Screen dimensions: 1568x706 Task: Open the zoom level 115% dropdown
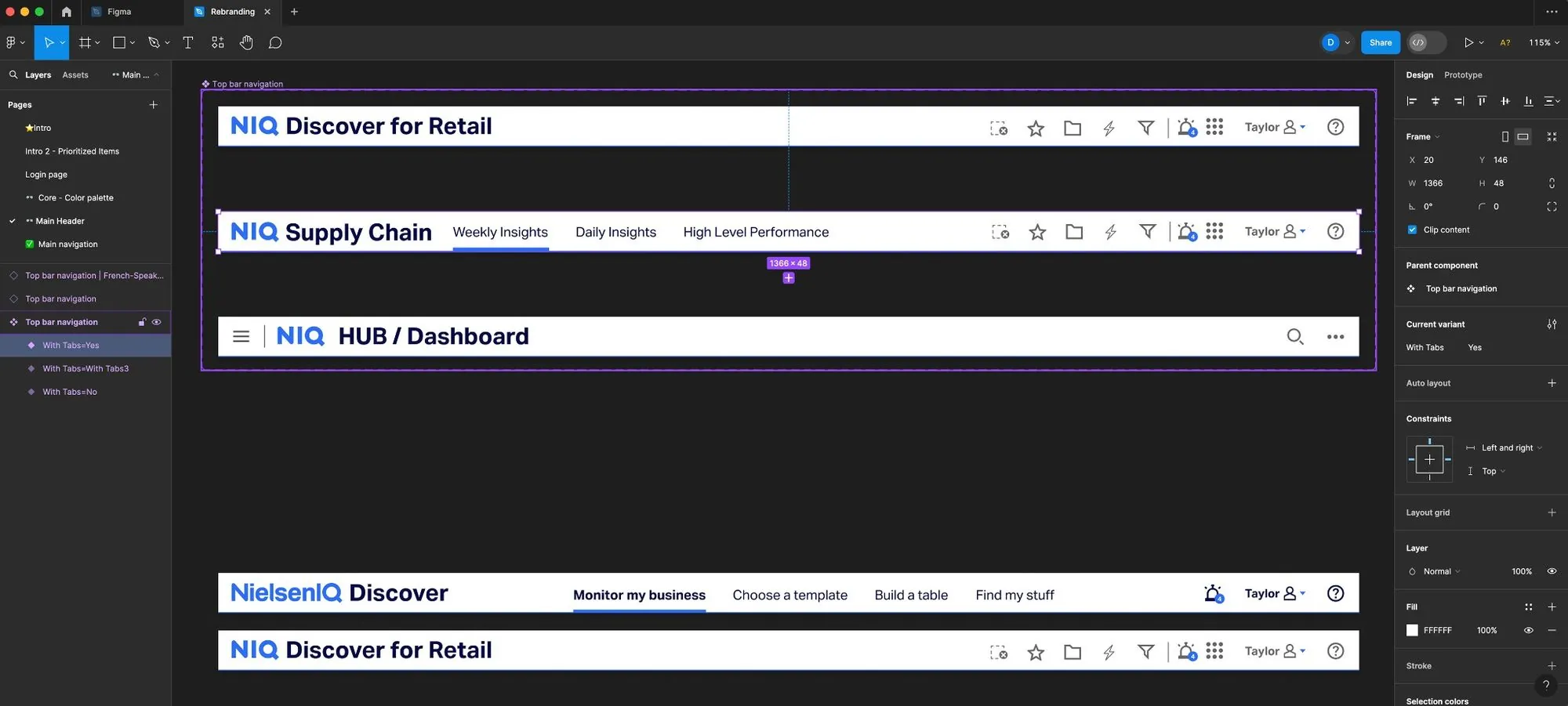click(x=1544, y=42)
